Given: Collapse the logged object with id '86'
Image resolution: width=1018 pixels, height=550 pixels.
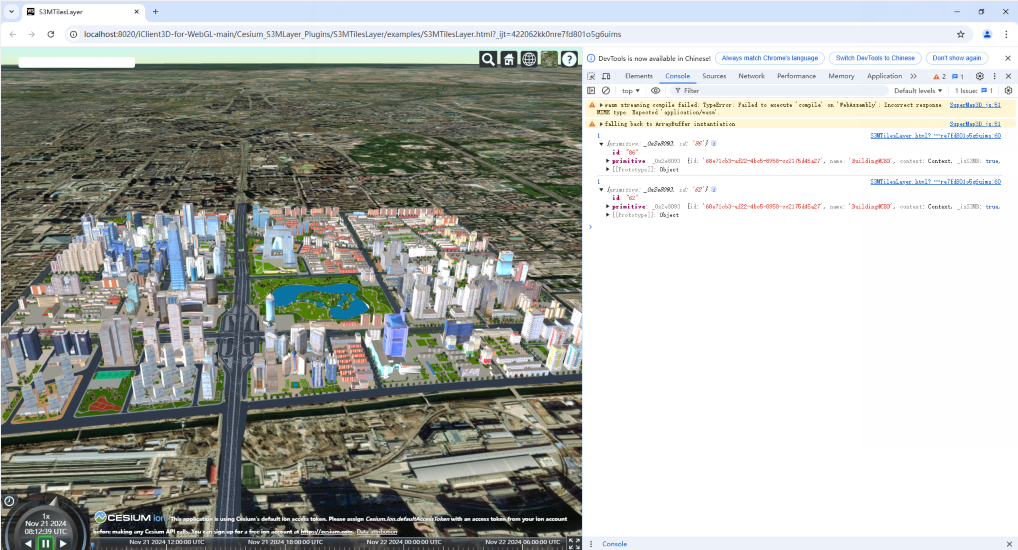Looking at the screenshot, I should (x=601, y=144).
